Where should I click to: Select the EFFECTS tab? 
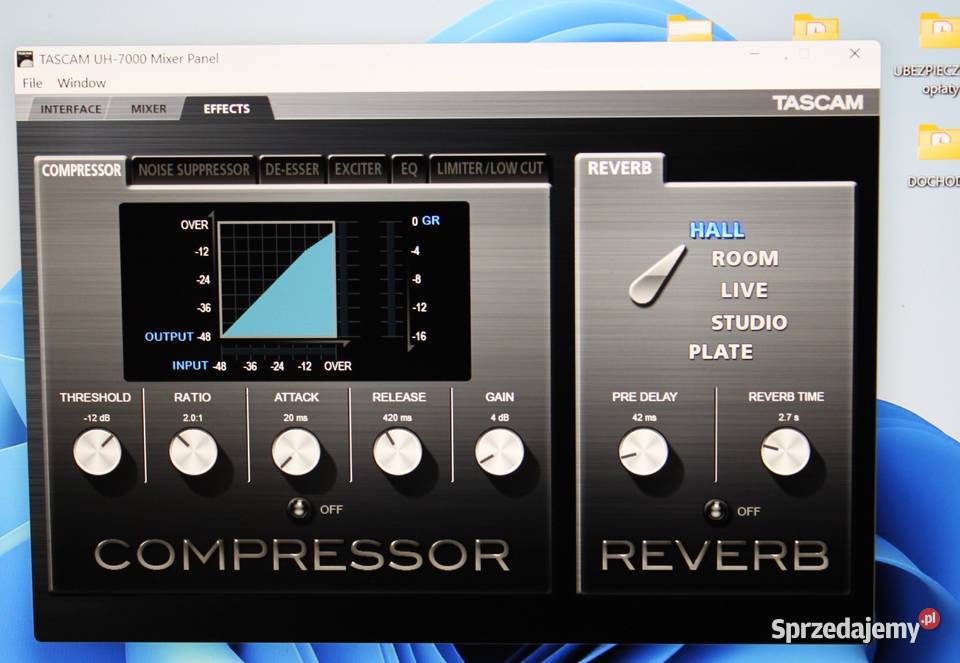[227, 108]
